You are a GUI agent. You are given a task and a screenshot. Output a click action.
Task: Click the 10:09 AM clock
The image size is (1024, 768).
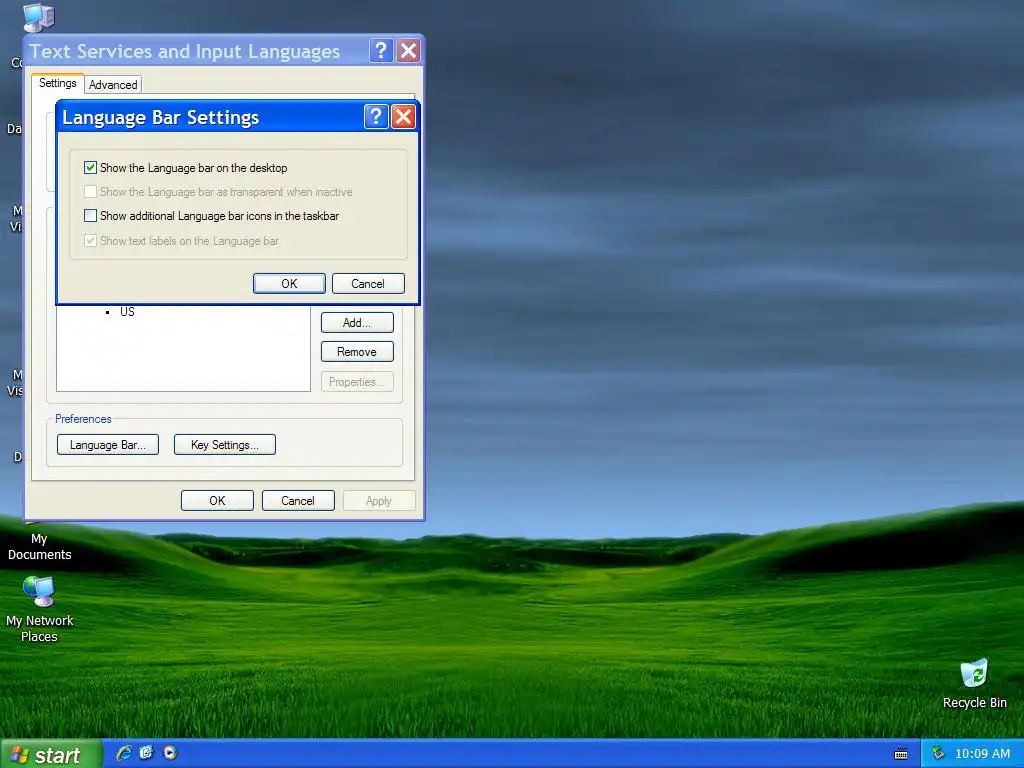tap(982, 754)
